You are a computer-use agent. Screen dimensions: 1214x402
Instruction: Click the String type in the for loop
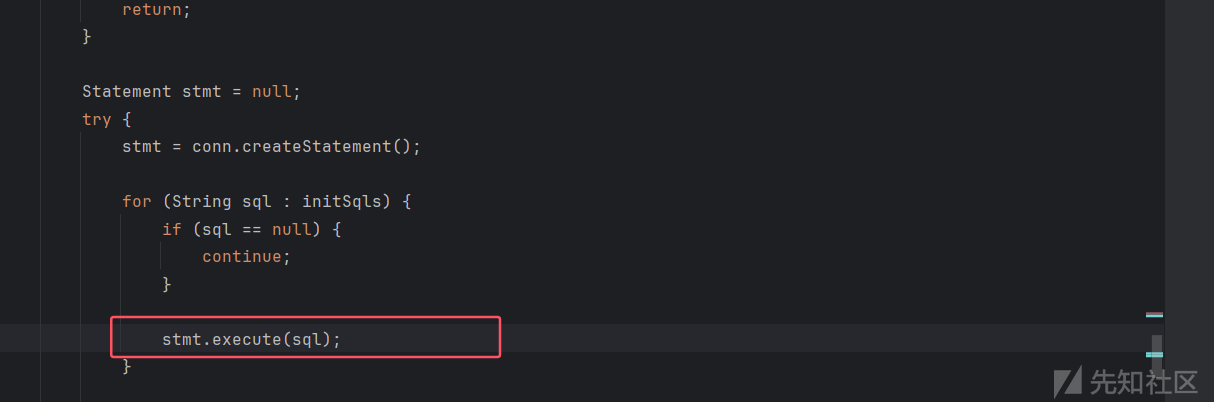tap(202, 201)
